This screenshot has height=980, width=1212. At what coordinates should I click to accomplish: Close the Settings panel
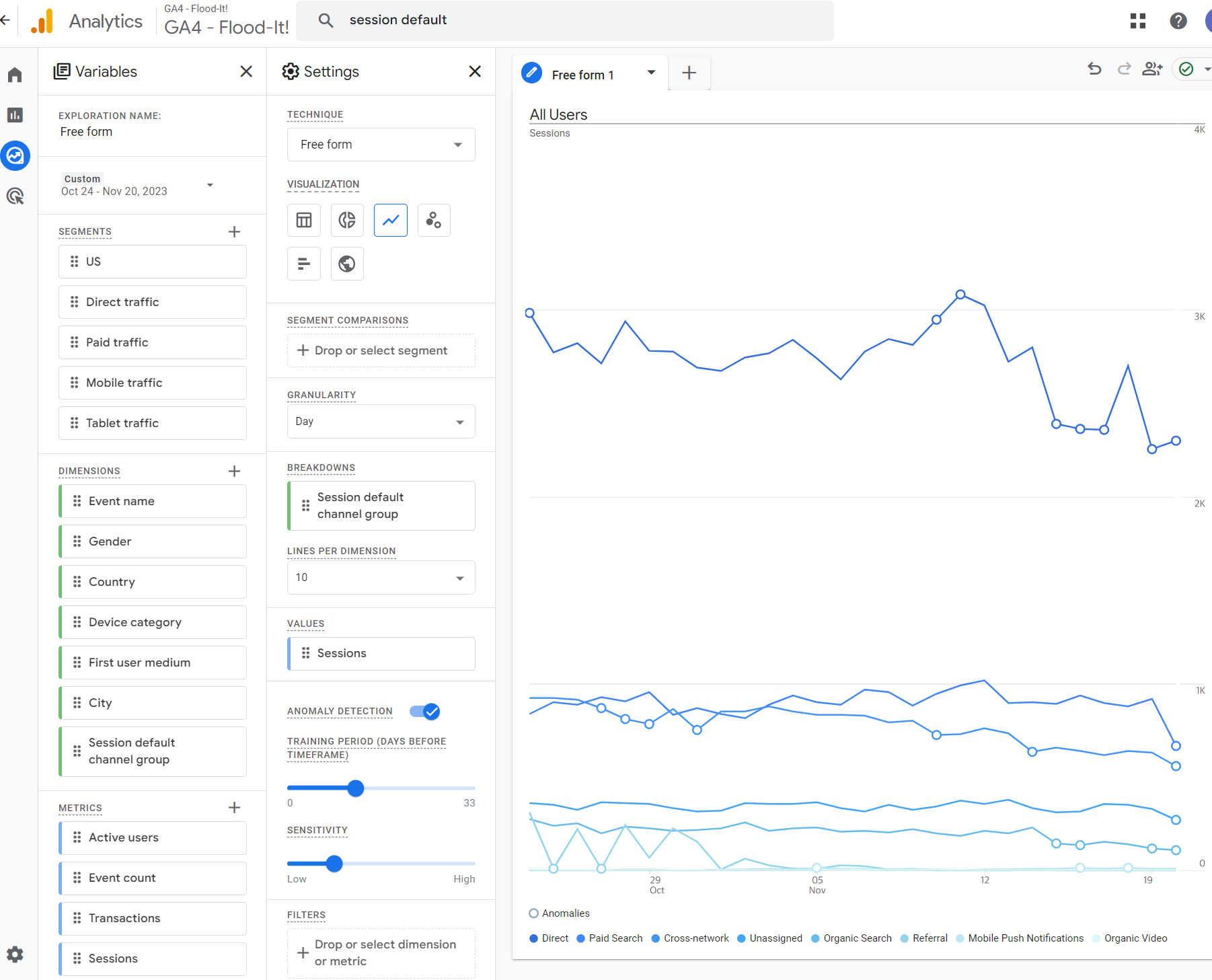[475, 71]
